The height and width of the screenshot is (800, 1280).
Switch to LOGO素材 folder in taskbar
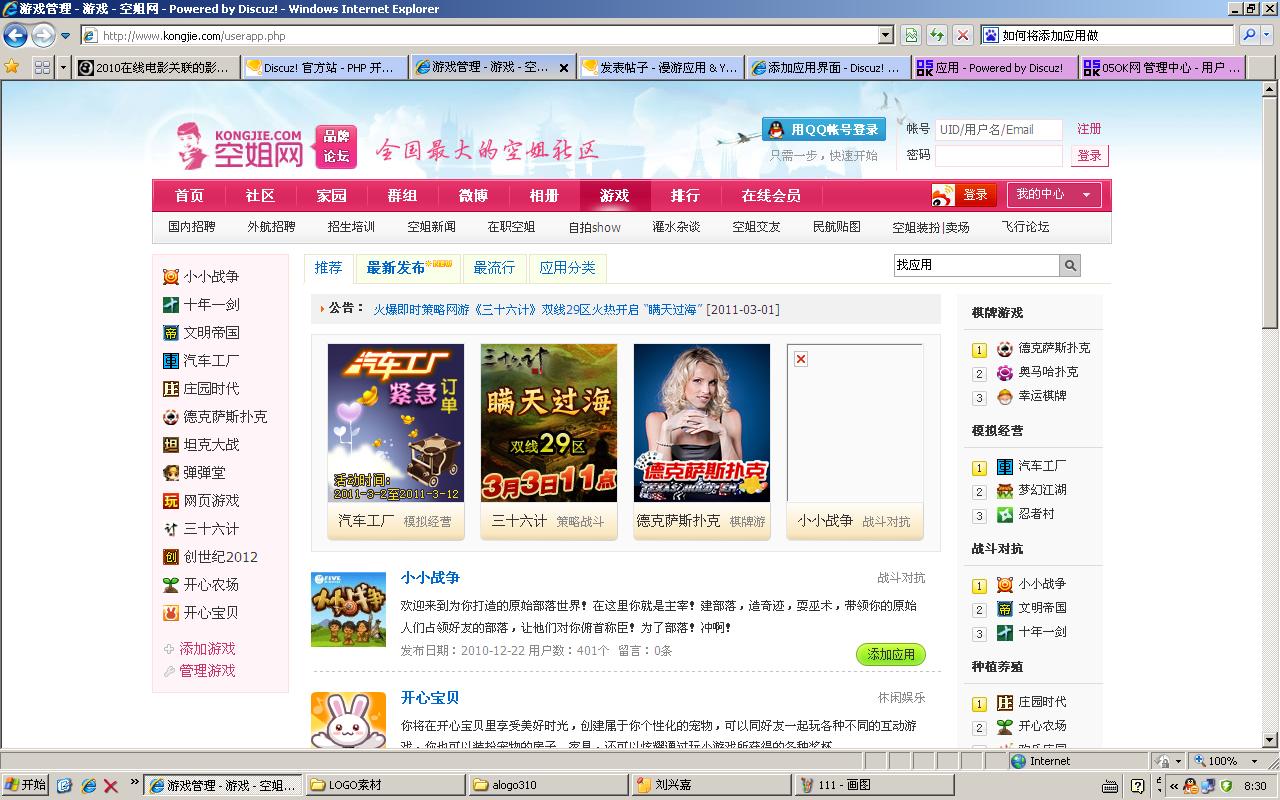tap(386, 785)
